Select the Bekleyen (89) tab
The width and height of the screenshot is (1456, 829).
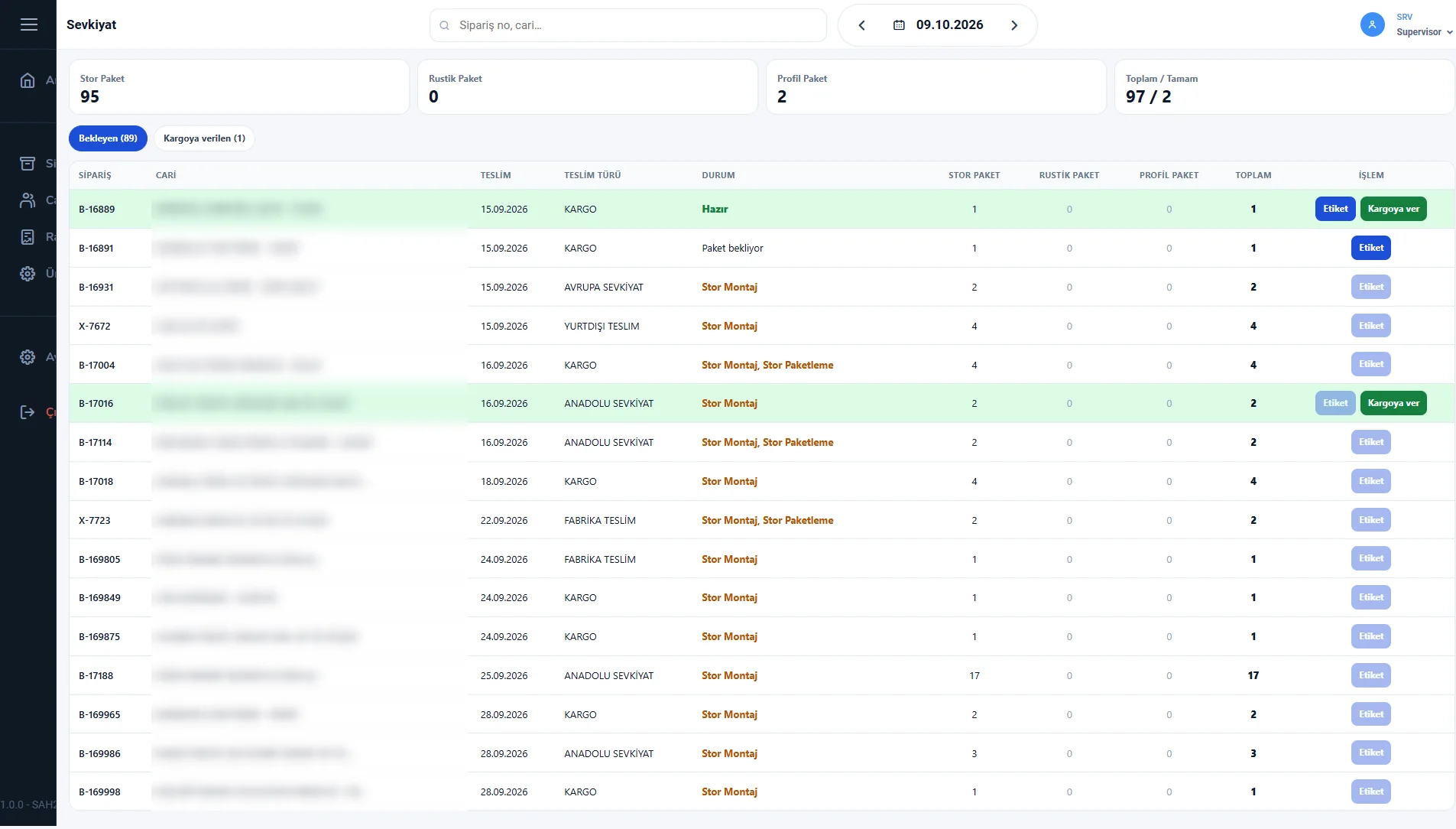click(x=108, y=138)
